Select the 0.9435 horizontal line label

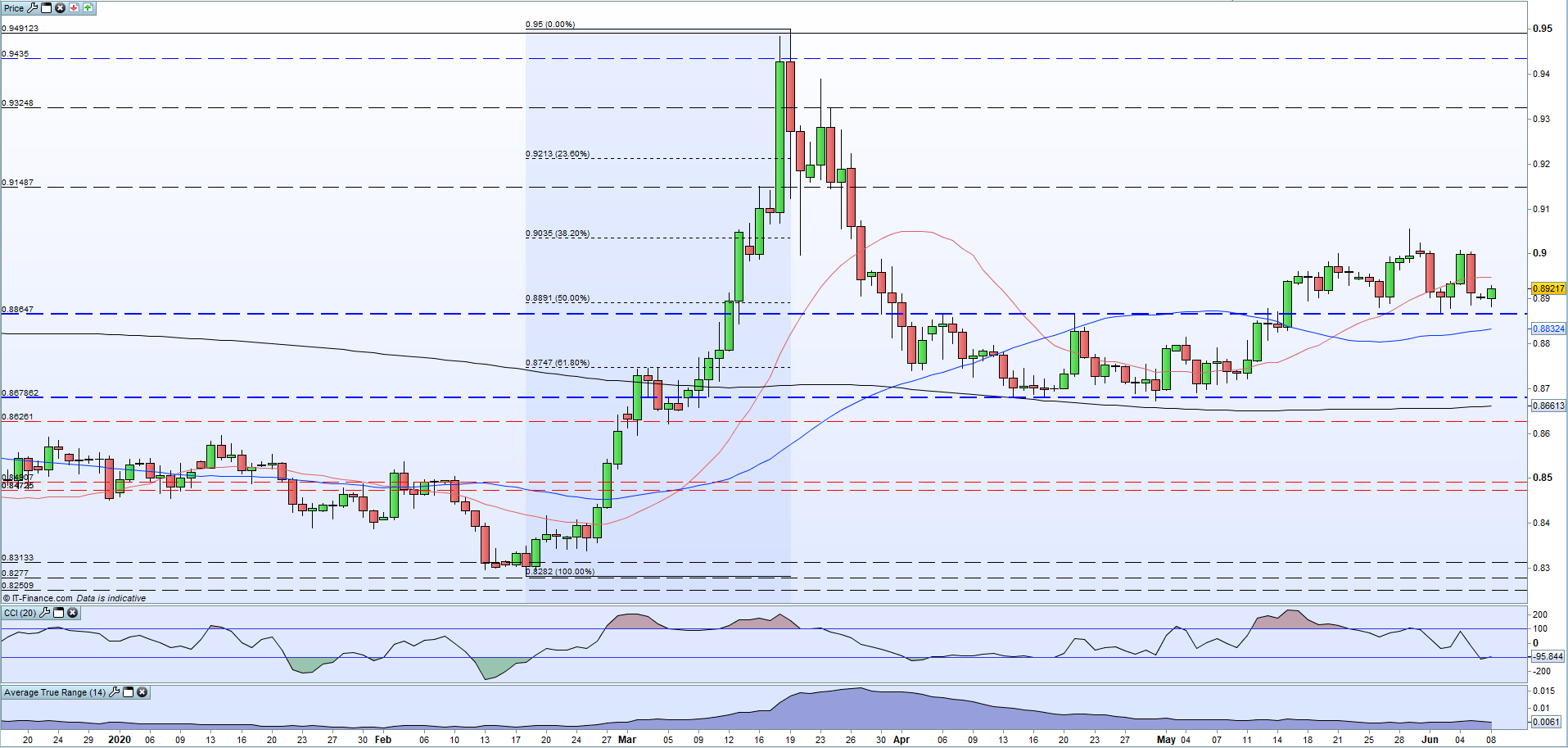point(15,53)
